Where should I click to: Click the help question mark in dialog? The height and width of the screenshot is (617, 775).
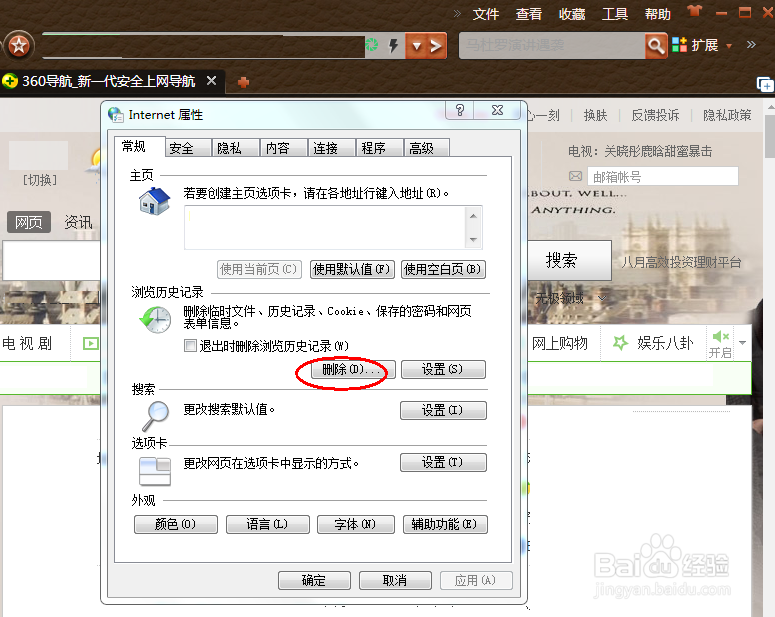point(460,110)
